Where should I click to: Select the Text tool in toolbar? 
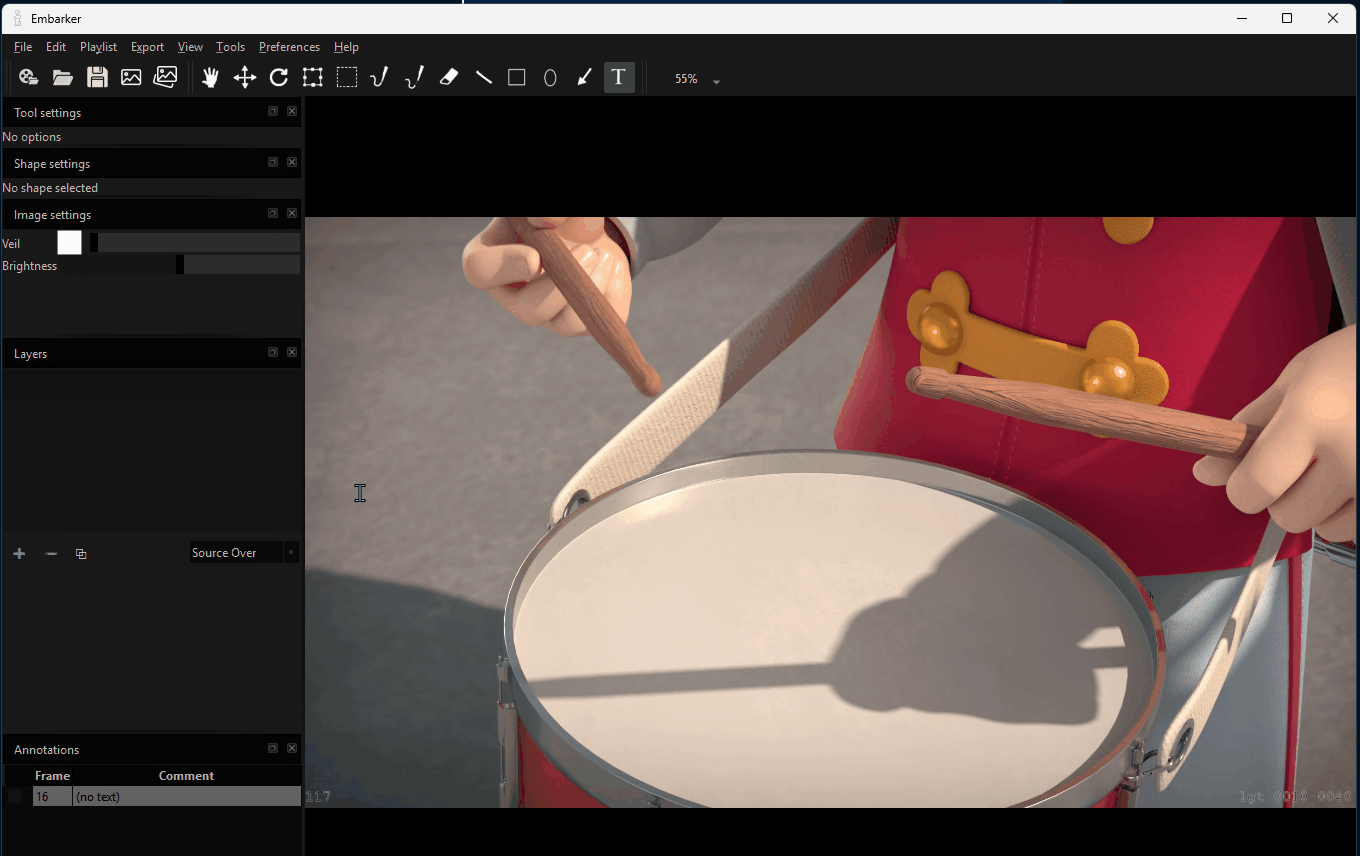point(619,78)
